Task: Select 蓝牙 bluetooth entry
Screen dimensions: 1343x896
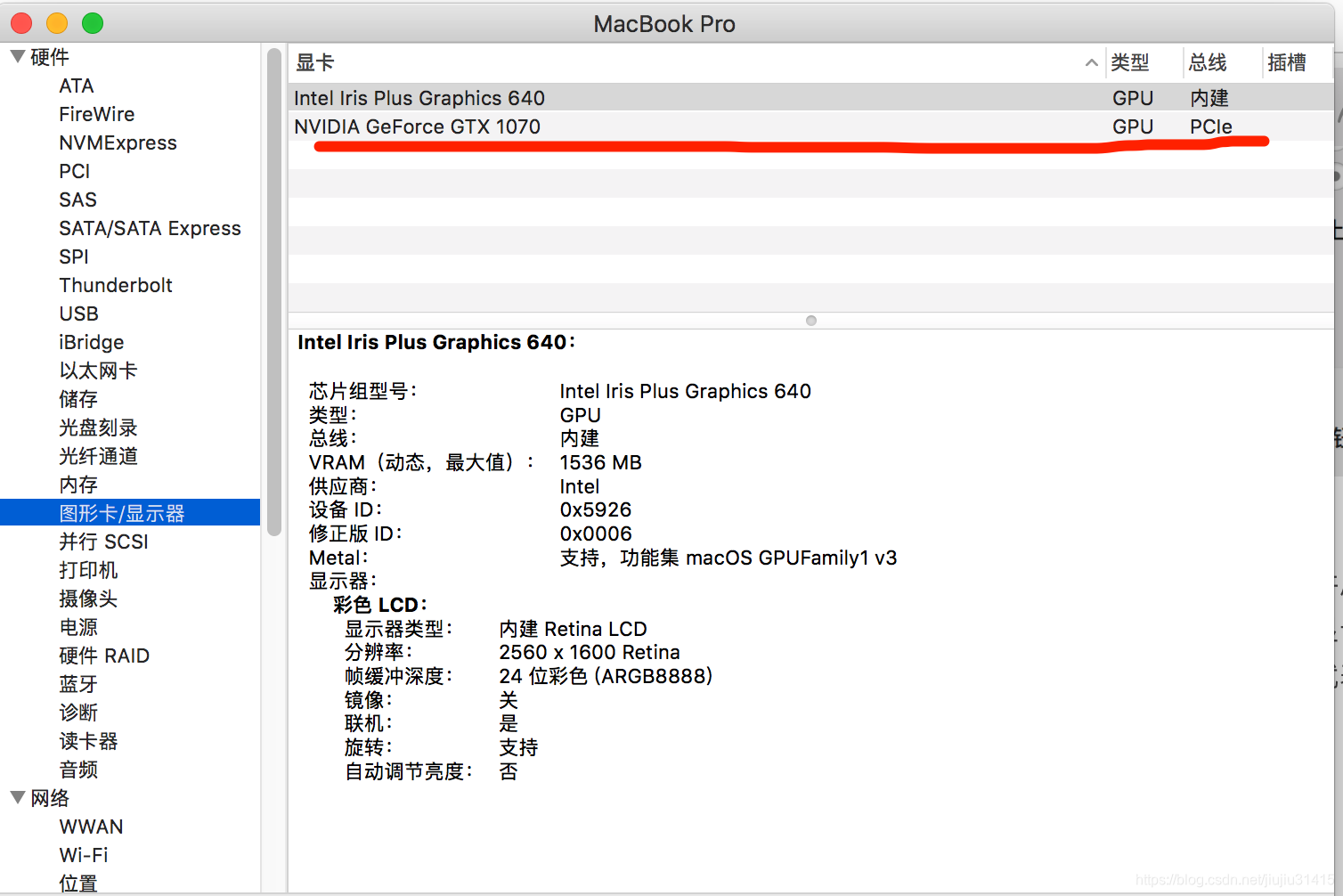Action: point(78,684)
